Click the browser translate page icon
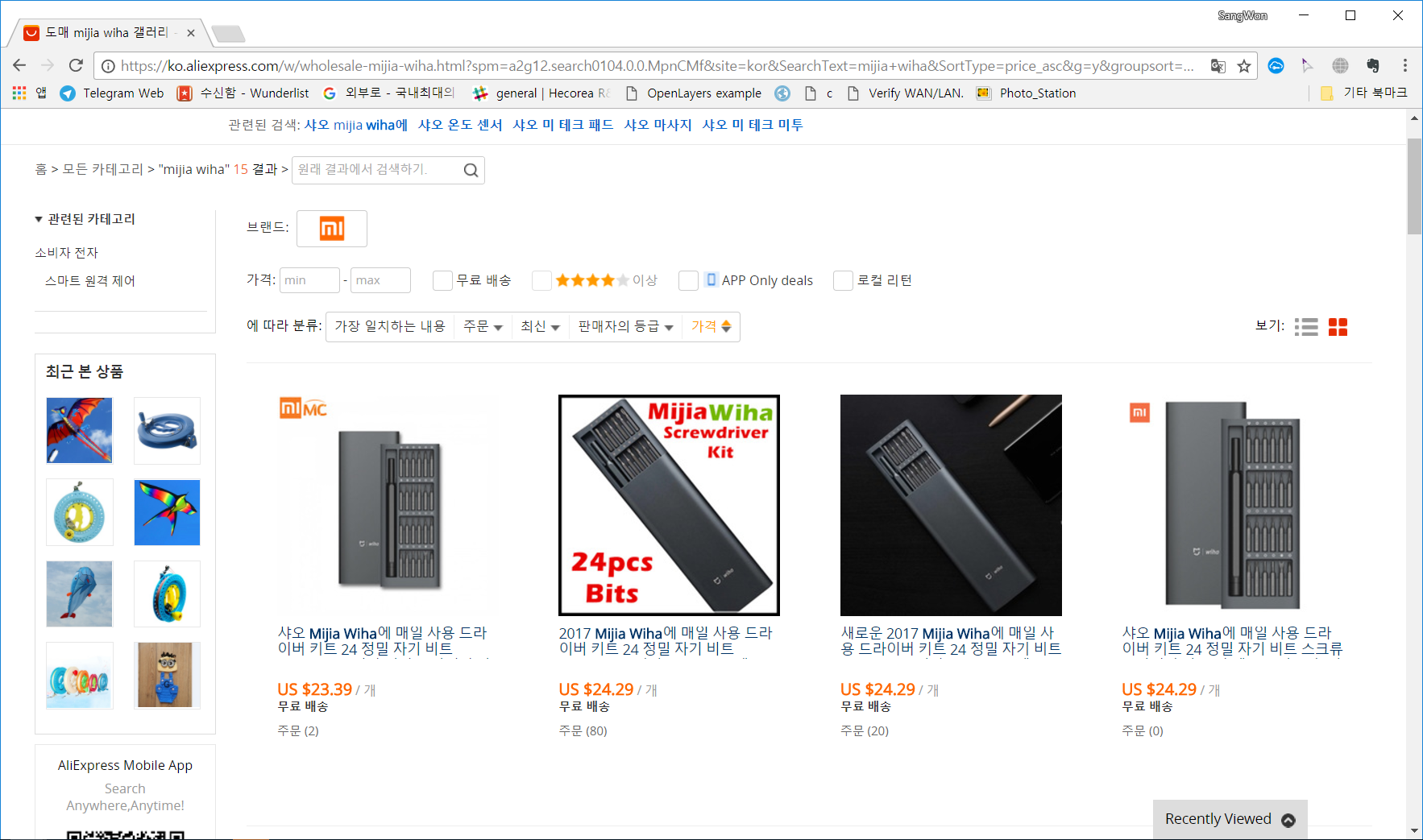The image size is (1423, 840). (x=1218, y=66)
